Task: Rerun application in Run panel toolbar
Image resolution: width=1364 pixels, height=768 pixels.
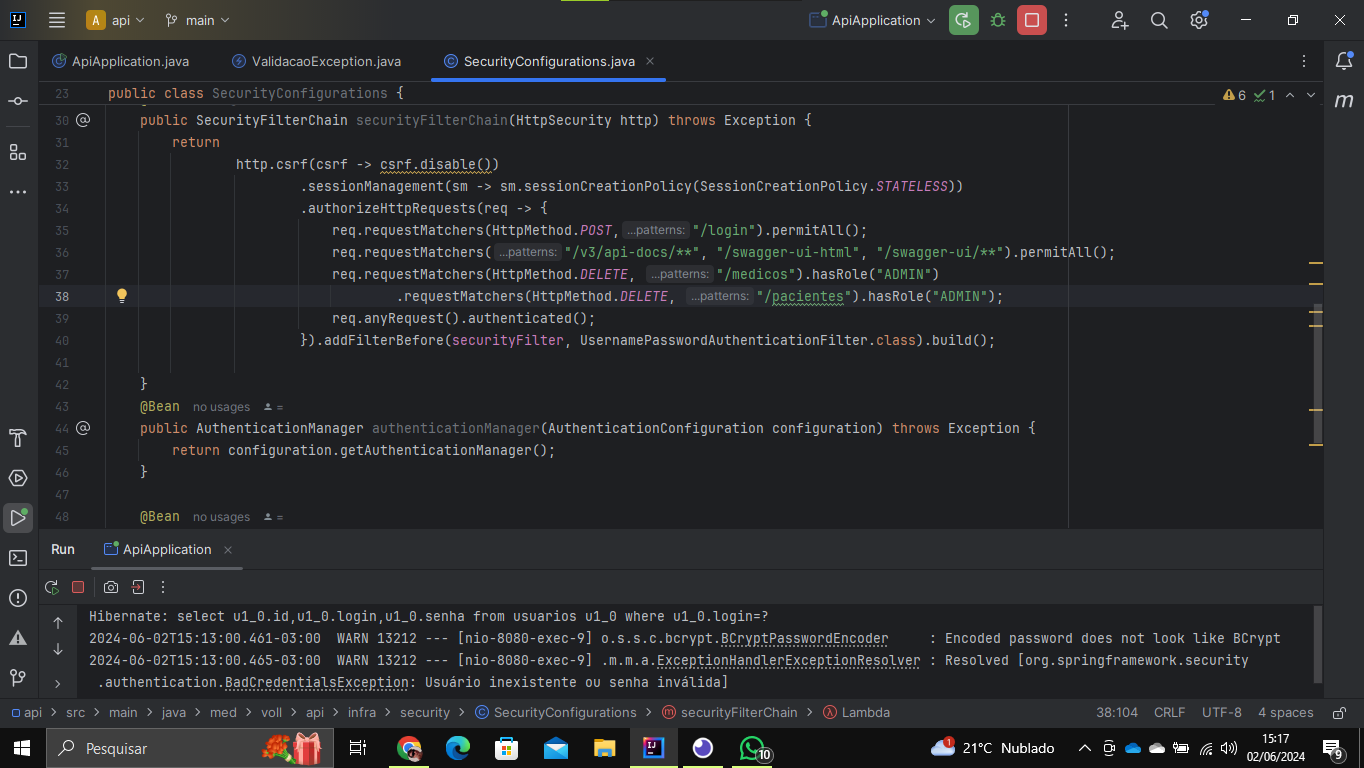Action: [52, 587]
